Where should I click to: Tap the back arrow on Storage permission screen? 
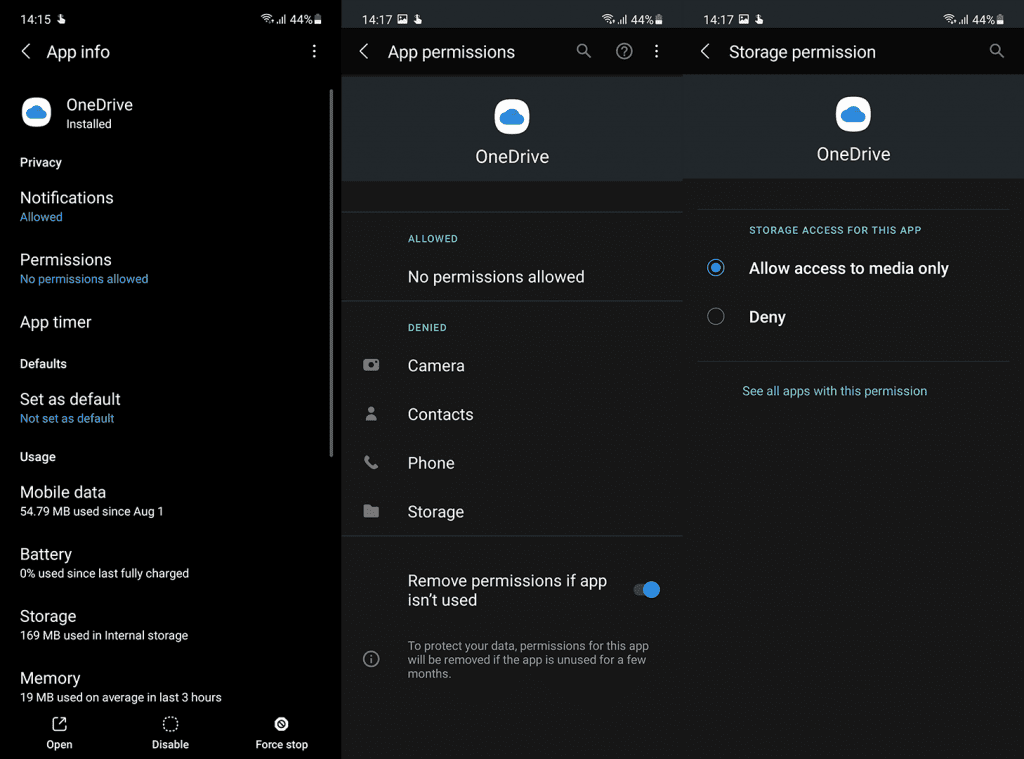(x=705, y=51)
